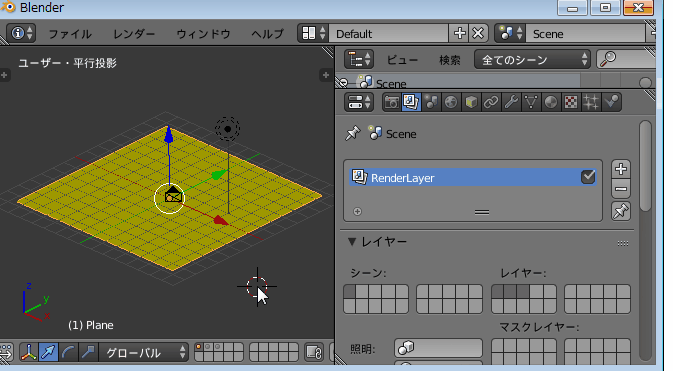
Task: Open the Render properties tab (camera icon)
Action: (391, 102)
